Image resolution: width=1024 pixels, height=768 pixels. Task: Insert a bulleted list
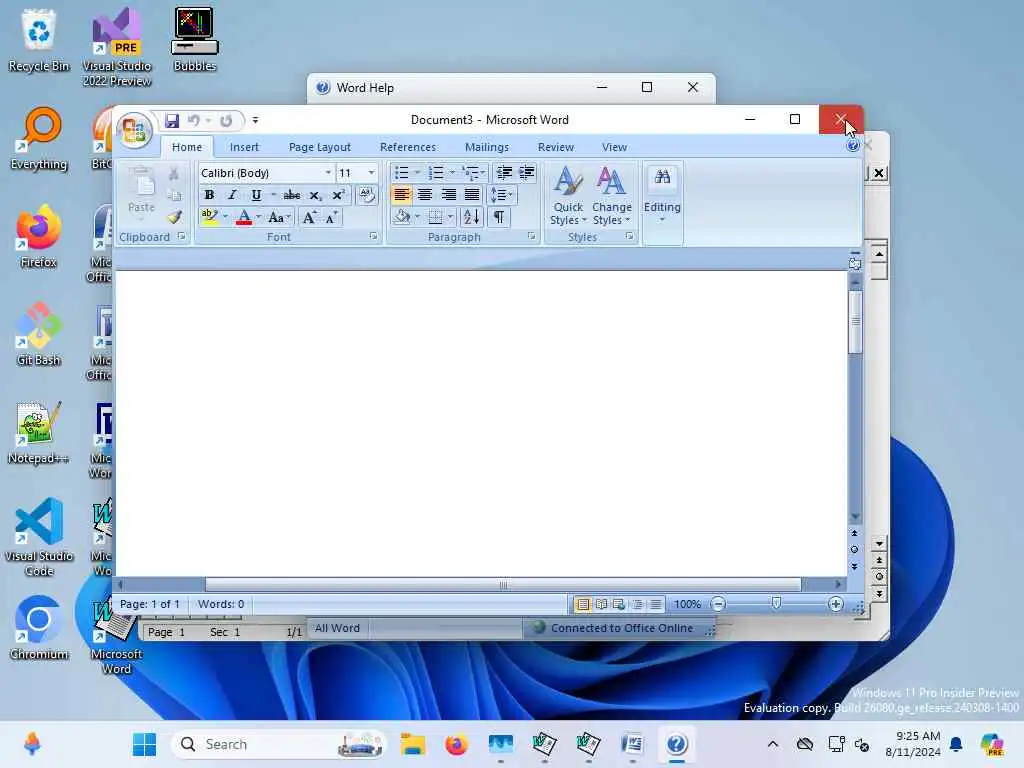point(402,173)
